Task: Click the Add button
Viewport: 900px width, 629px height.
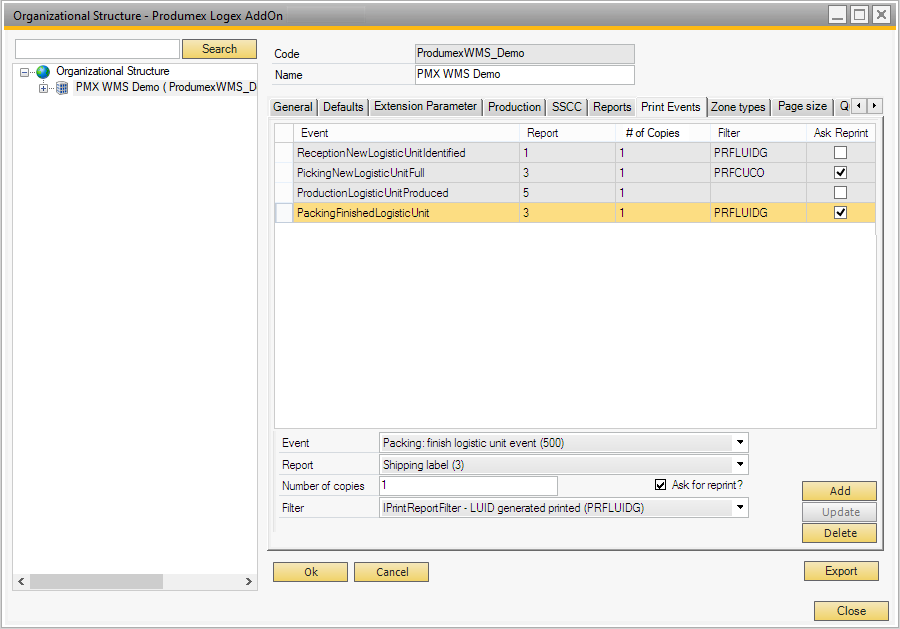Action: pyautogui.click(x=839, y=491)
